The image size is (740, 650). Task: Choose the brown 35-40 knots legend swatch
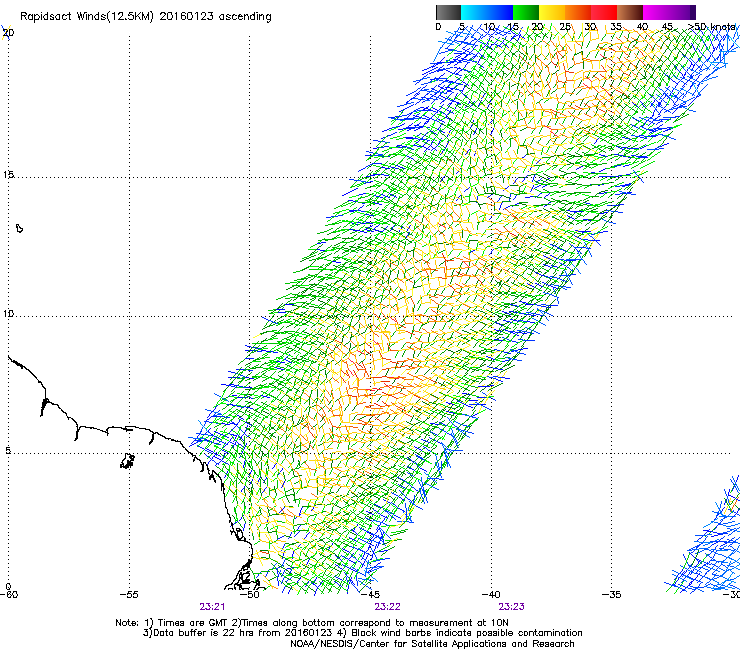pyautogui.click(x=630, y=12)
